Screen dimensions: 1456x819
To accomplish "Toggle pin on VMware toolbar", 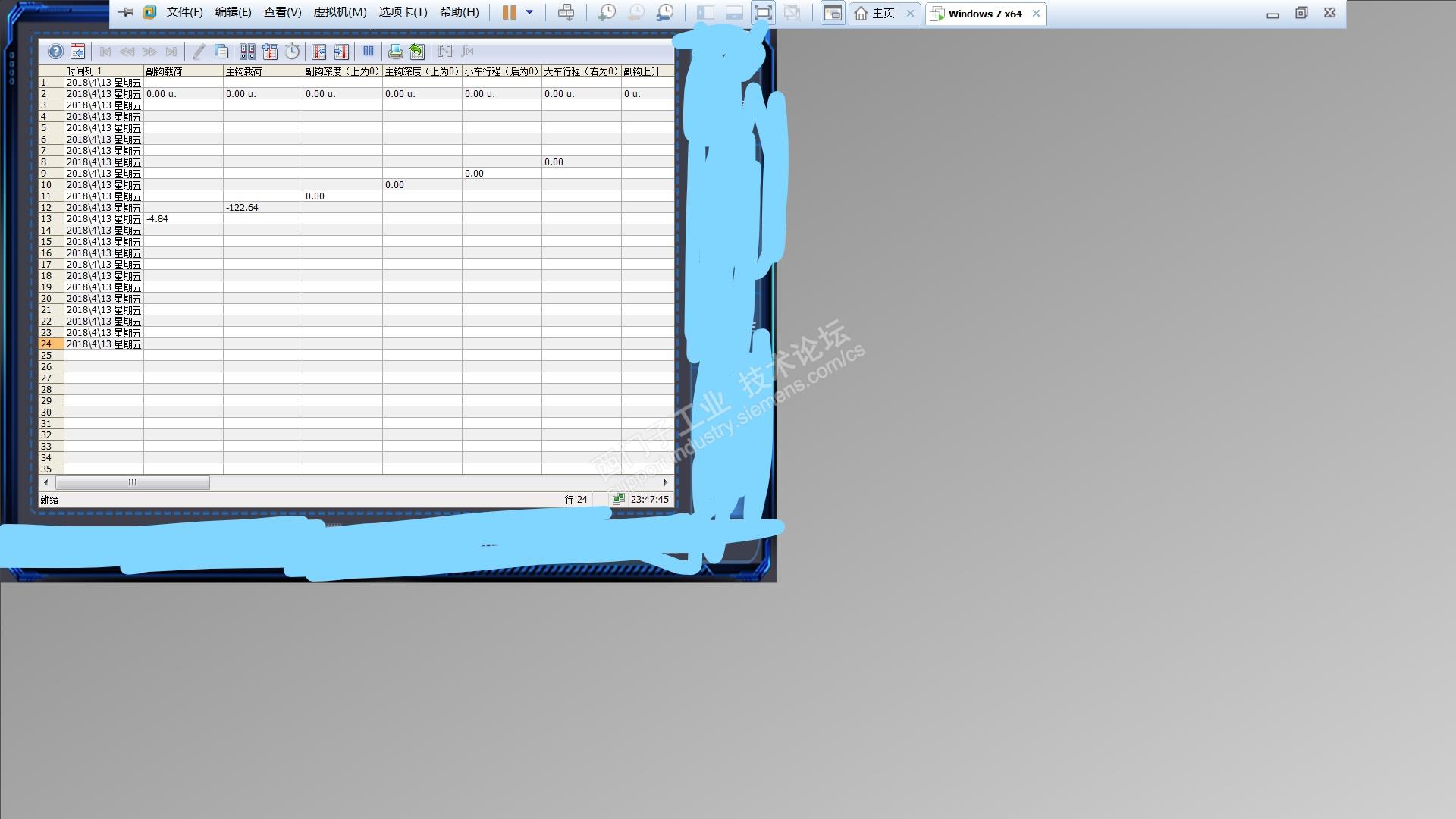I will tap(126, 13).
